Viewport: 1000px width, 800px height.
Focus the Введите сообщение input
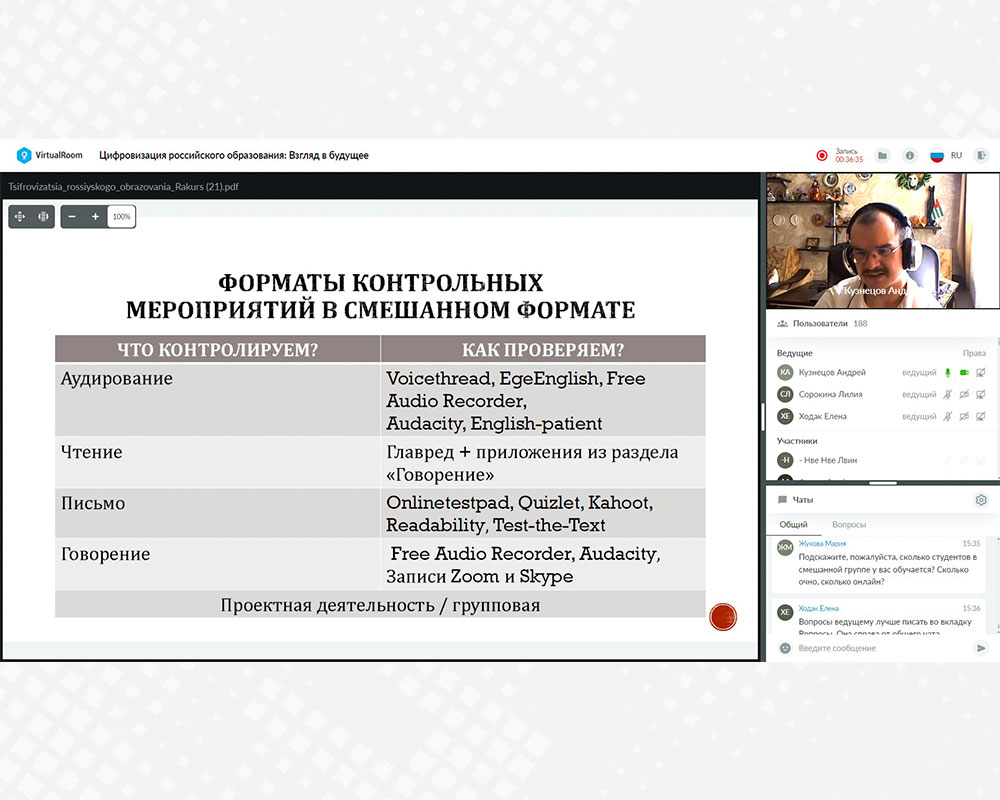click(883, 648)
